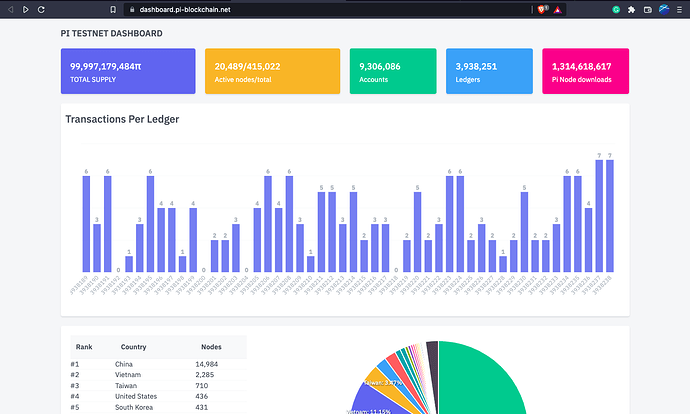Click the bar for ledger 3938236
This screenshot has height=414, width=690.
click(588, 240)
